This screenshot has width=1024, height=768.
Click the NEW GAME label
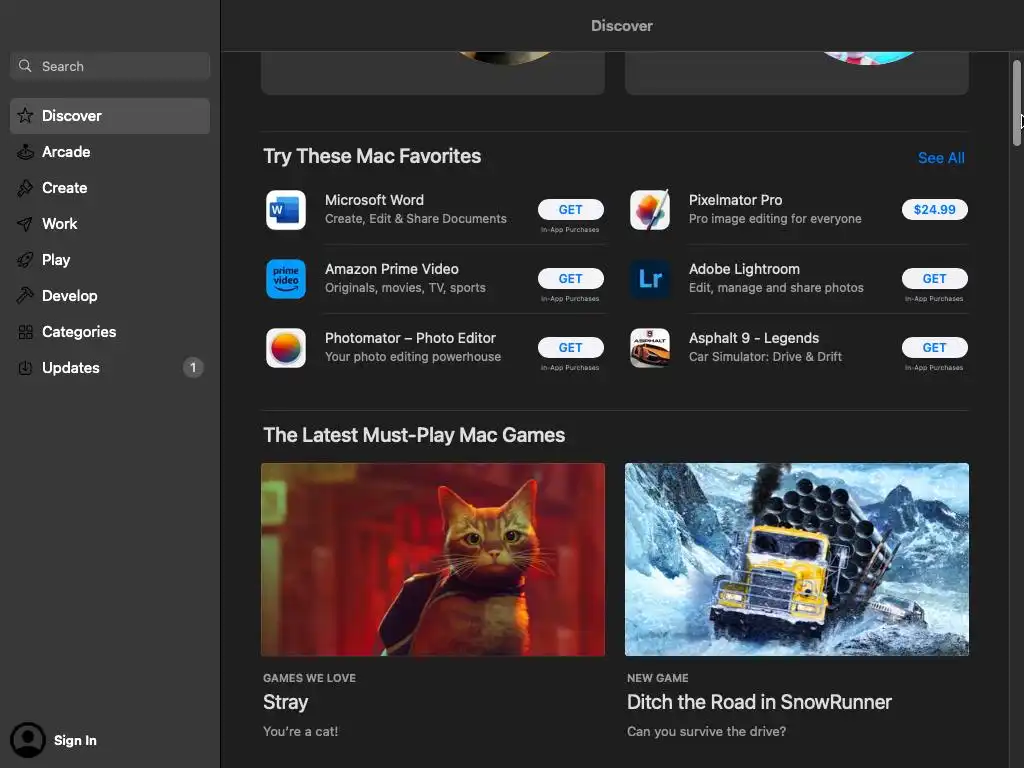(x=658, y=678)
